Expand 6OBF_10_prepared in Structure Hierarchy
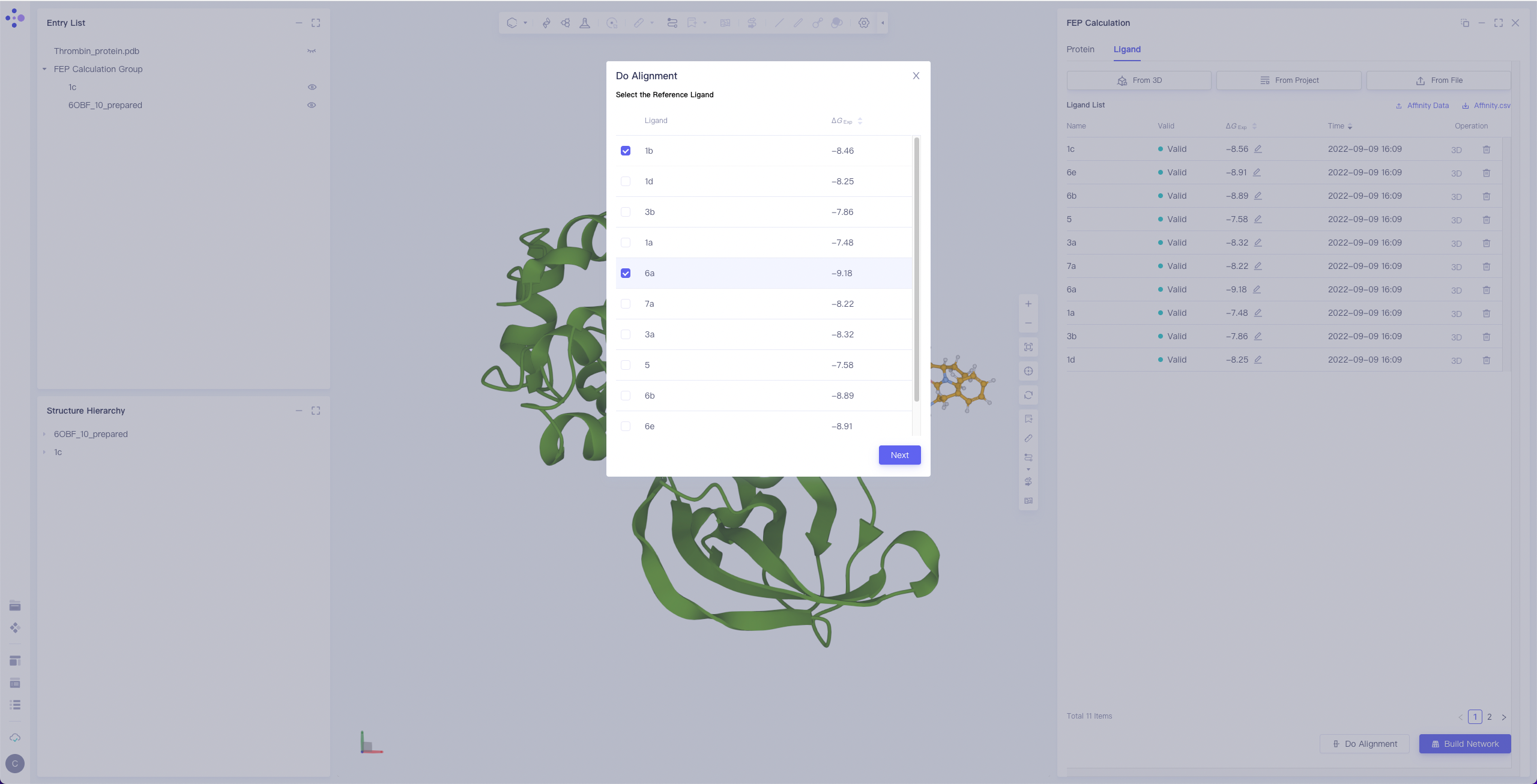 tap(44, 434)
